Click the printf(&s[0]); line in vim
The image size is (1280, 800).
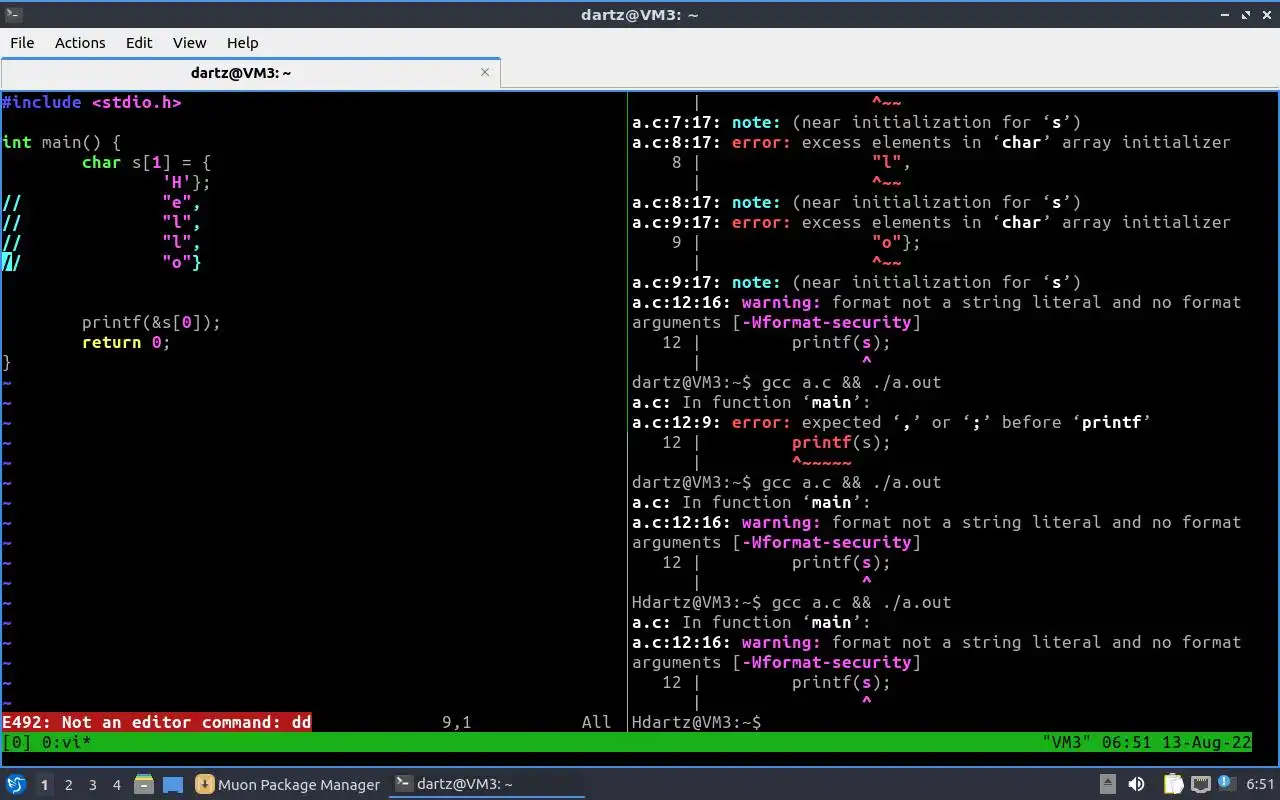(151, 322)
